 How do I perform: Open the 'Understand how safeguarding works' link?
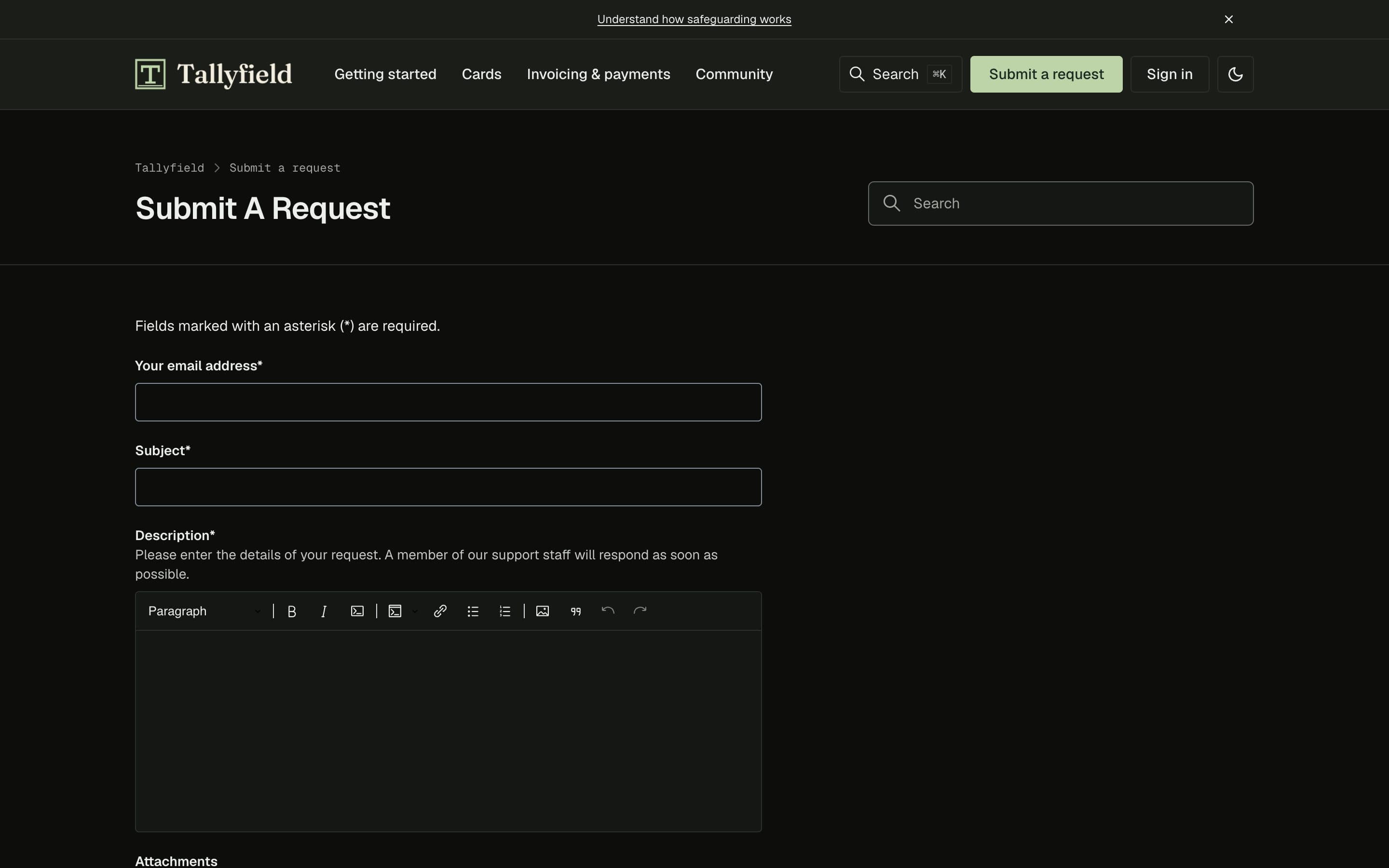tap(694, 19)
